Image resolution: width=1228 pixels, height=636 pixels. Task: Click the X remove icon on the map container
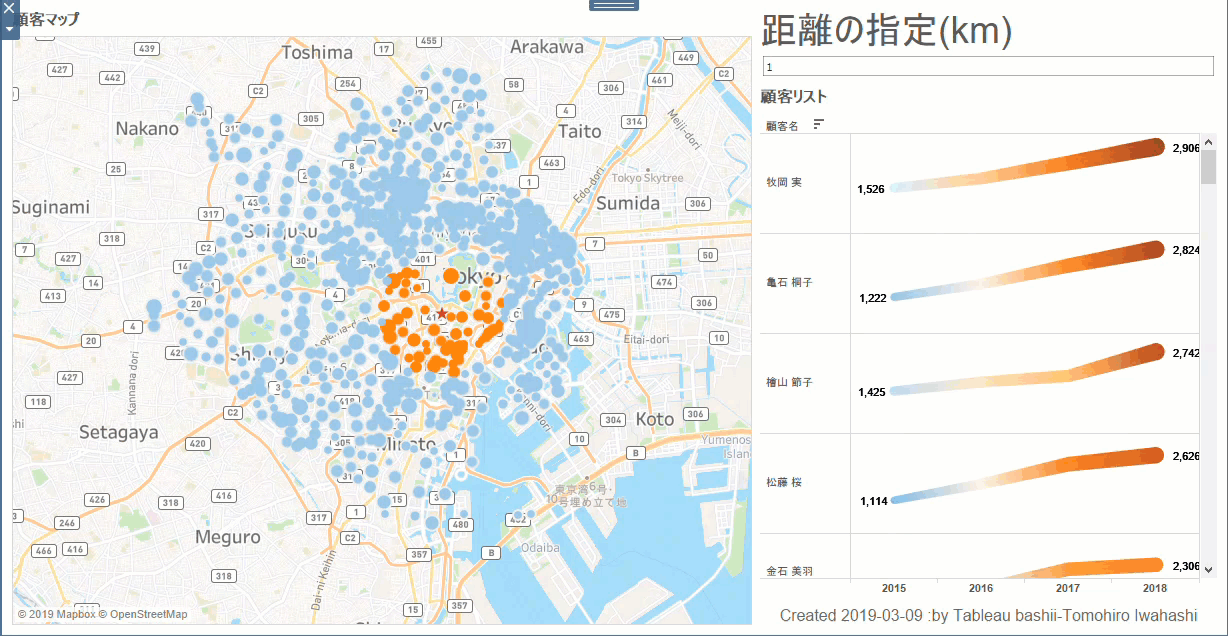[9, 10]
